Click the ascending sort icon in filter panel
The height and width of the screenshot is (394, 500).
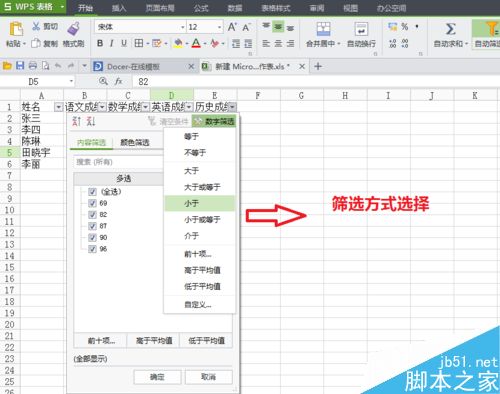point(77,121)
